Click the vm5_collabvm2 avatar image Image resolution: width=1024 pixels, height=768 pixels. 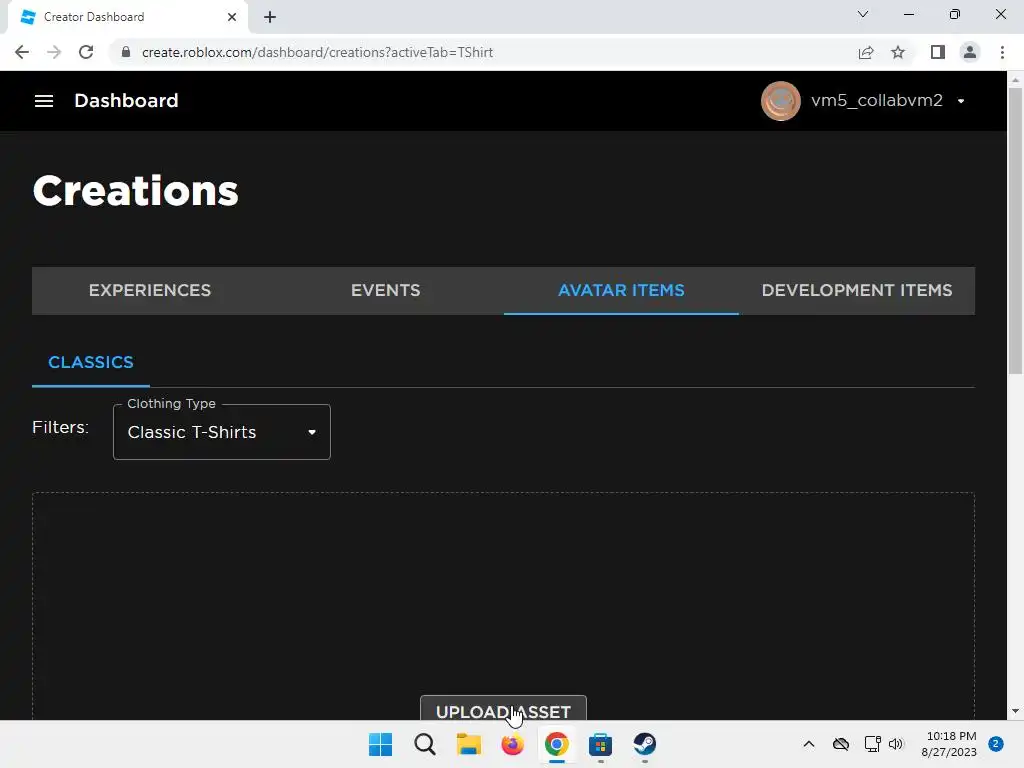point(780,101)
